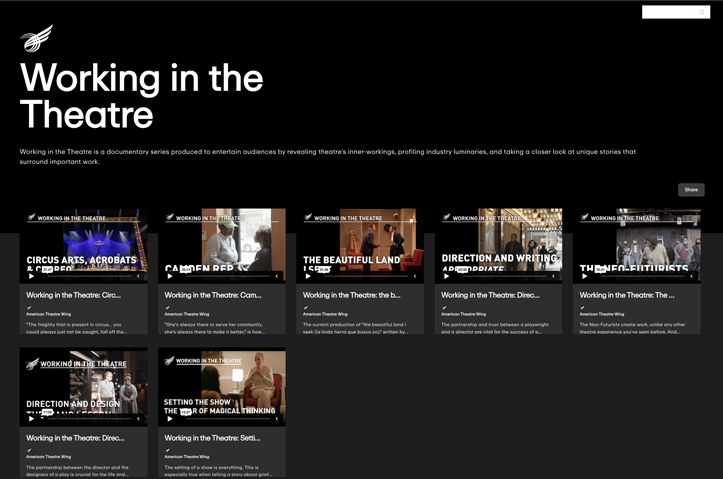The width and height of the screenshot is (723, 479).
Task: Open first-row 'Working in the Theatre: Direc...' title
Action: [490, 295]
